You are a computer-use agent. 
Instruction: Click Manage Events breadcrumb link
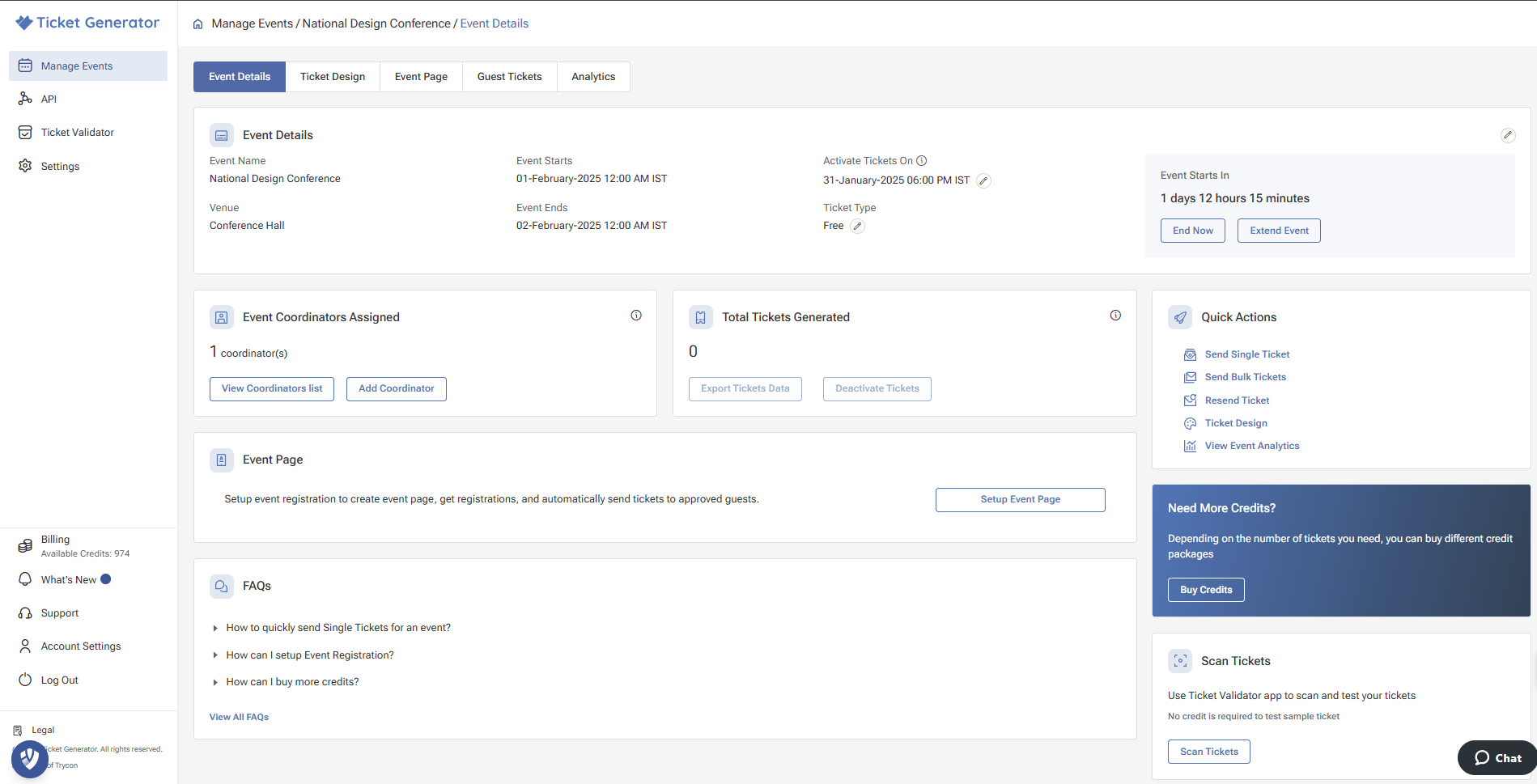tap(253, 23)
